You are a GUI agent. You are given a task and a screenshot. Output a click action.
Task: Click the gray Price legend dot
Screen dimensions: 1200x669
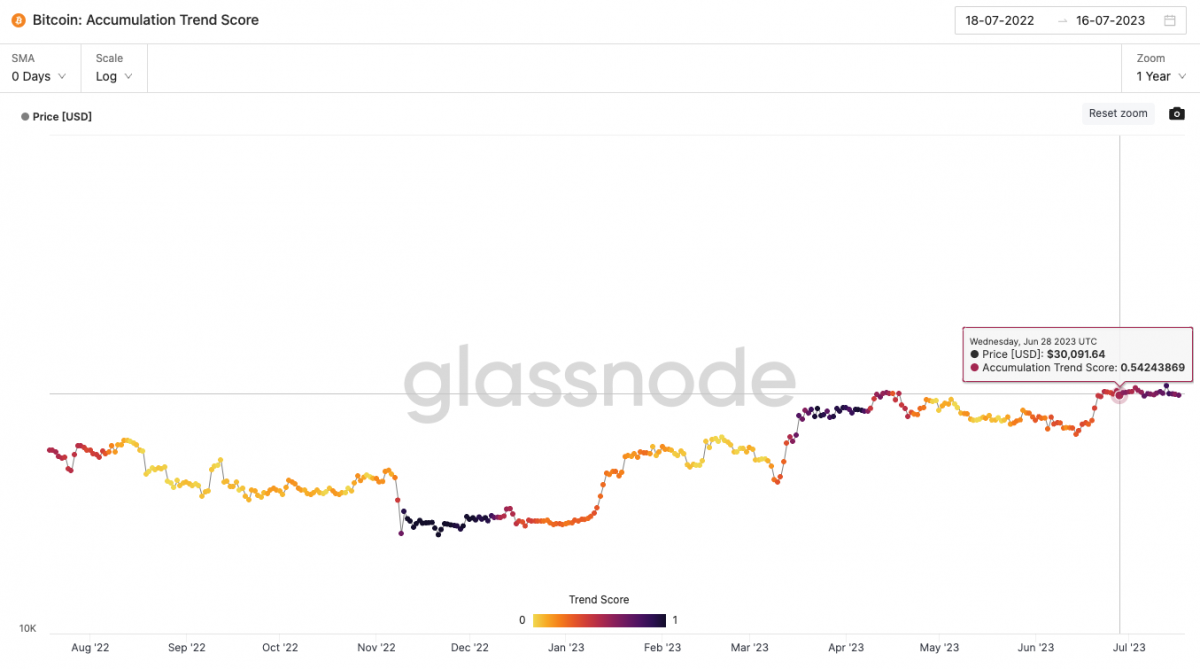tap(25, 117)
